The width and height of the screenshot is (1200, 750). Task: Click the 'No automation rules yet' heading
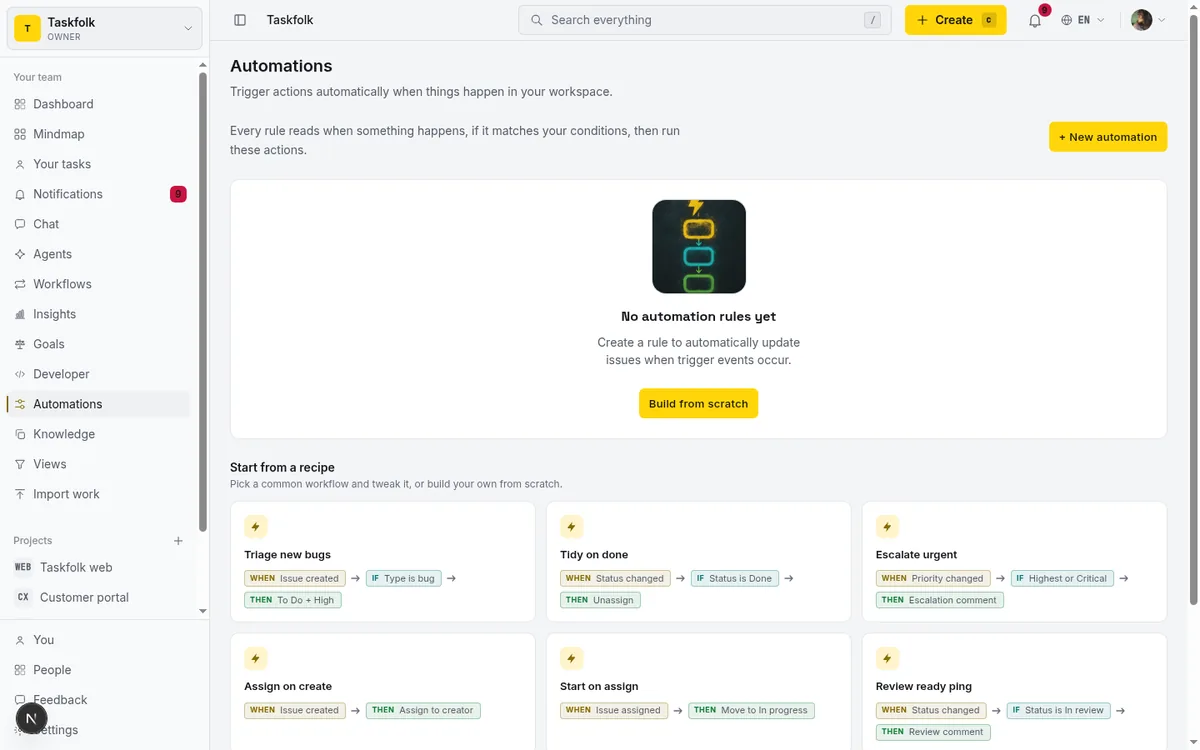(x=698, y=316)
